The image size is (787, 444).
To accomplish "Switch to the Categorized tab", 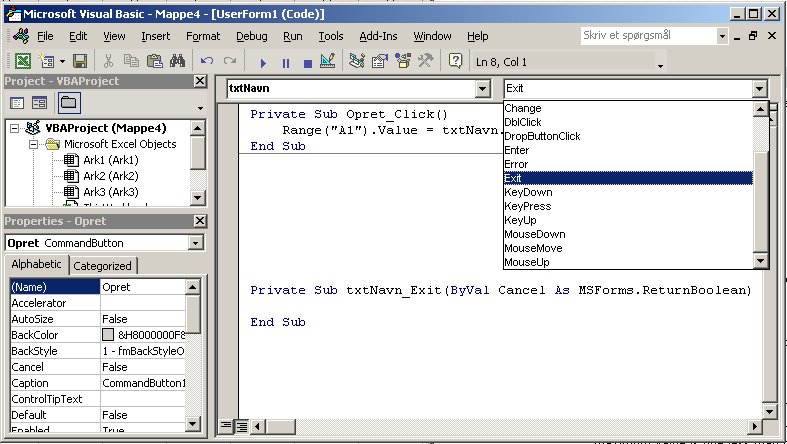I will (102, 265).
